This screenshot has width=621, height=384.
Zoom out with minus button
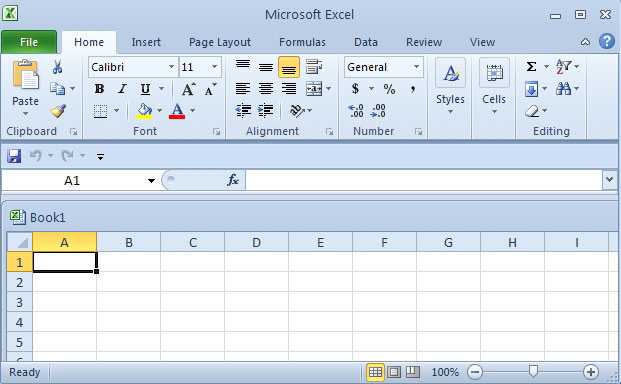[475, 372]
